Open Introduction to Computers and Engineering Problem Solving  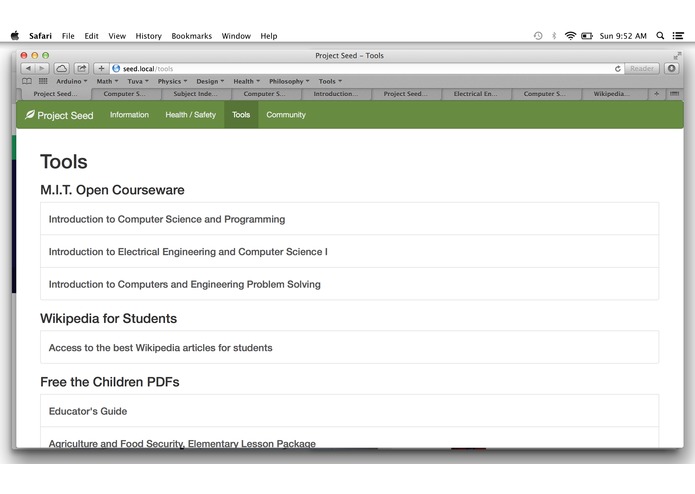[x=349, y=284]
